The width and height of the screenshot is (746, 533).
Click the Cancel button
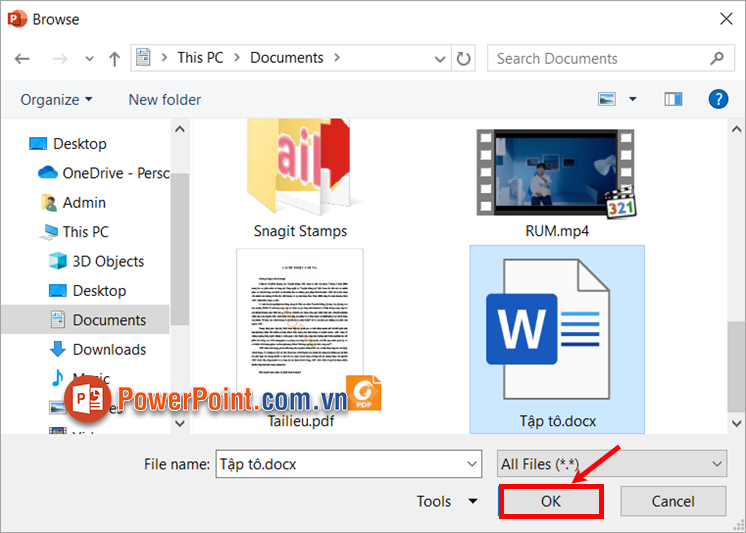click(x=673, y=502)
